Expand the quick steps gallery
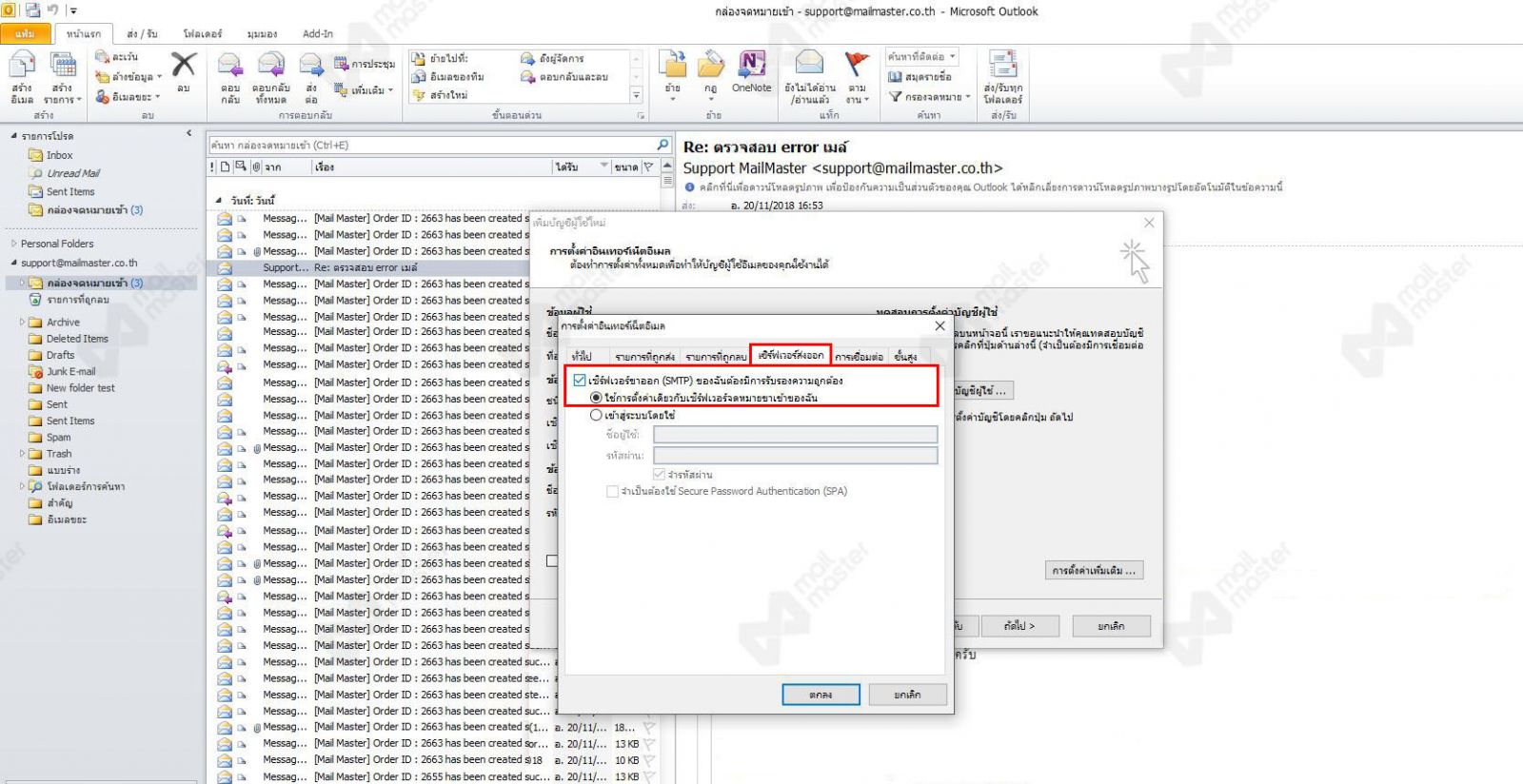This screenshot has width=1523, height=784. (637, 95)
